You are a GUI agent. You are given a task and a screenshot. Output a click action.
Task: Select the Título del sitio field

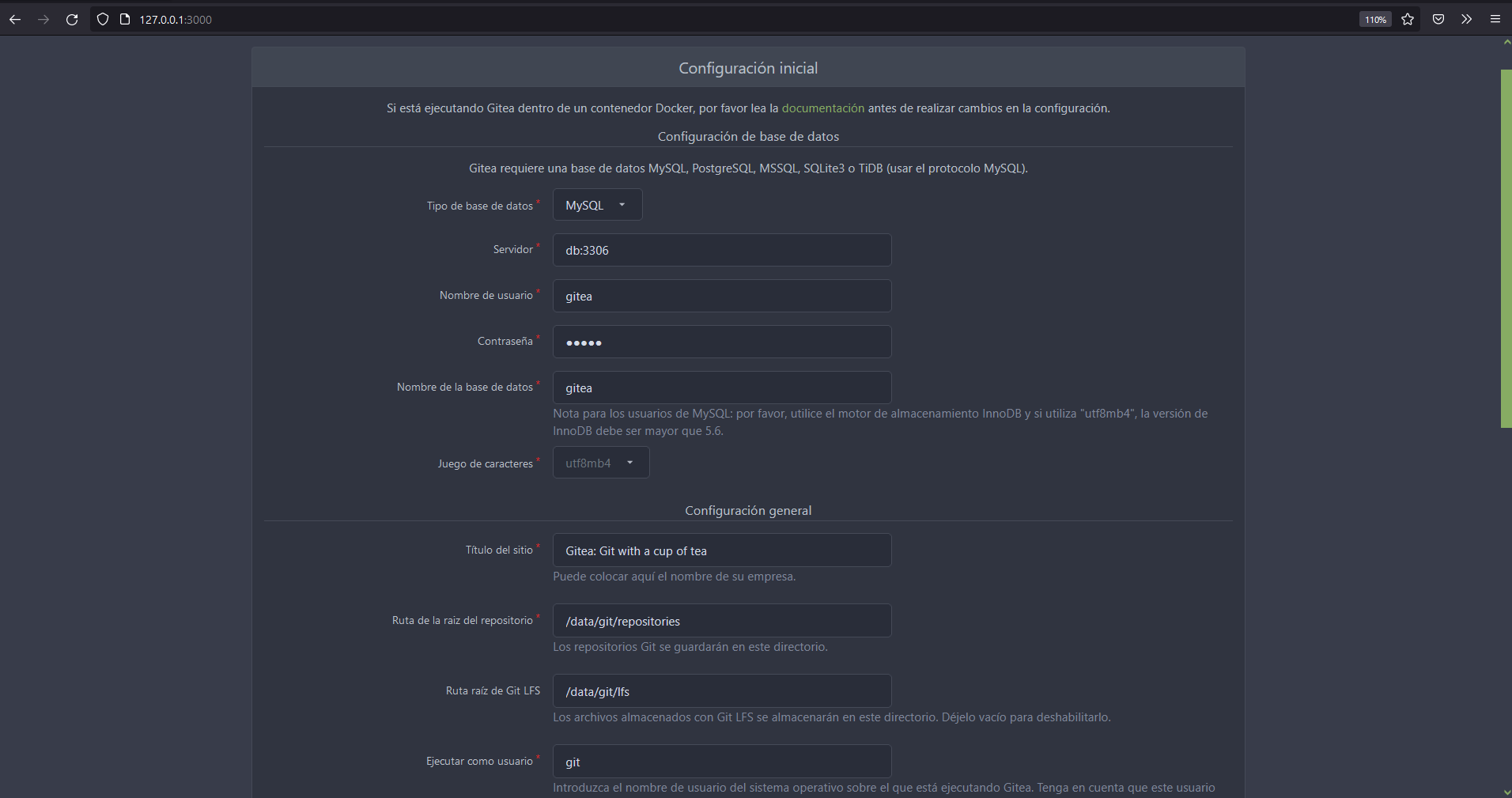(x=721, y=550)
